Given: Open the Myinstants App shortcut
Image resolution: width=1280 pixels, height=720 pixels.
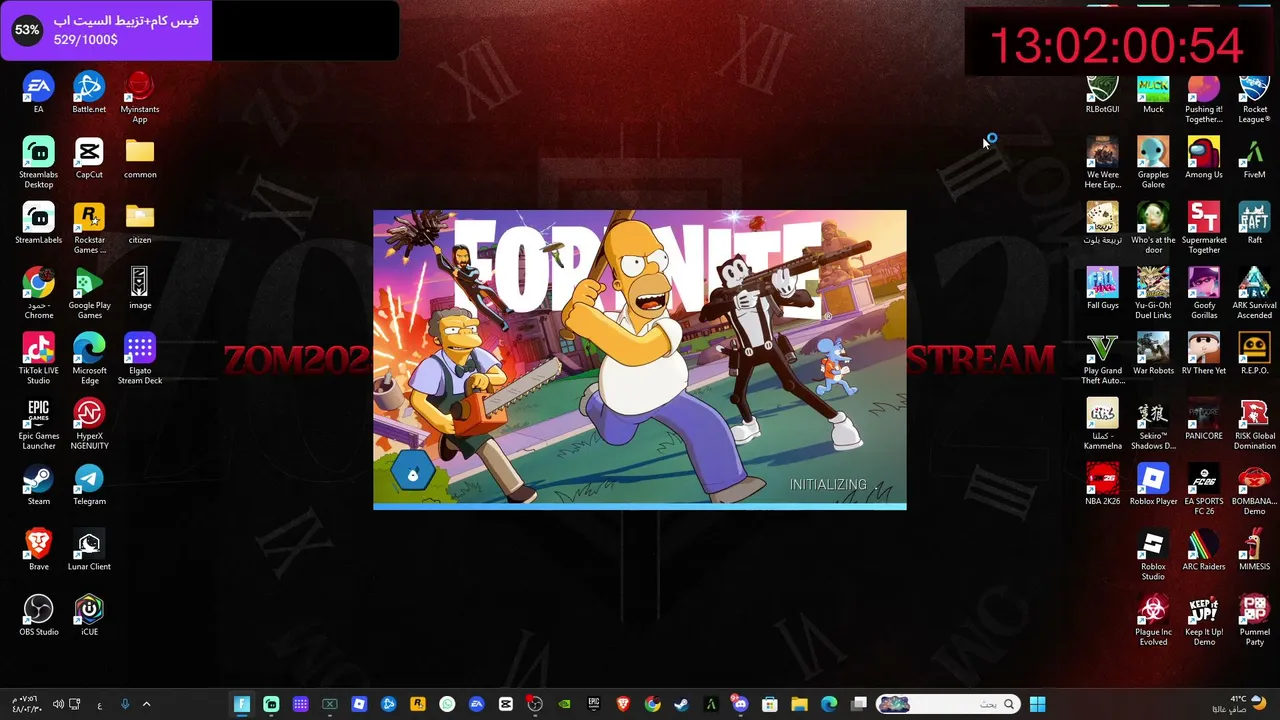Looking at the screenshot, I should [140, 98].
